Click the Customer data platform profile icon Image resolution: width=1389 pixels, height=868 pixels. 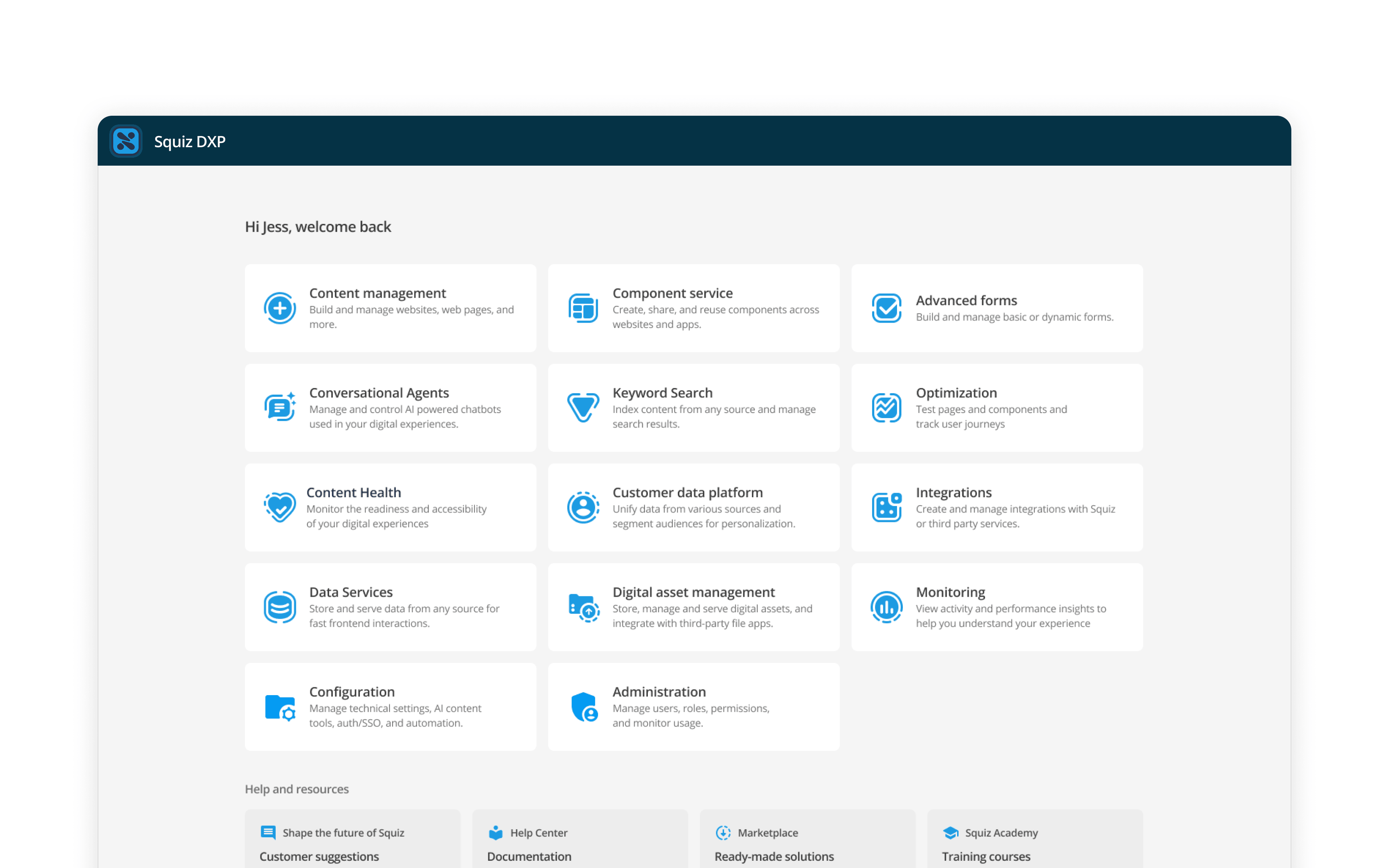583,507
